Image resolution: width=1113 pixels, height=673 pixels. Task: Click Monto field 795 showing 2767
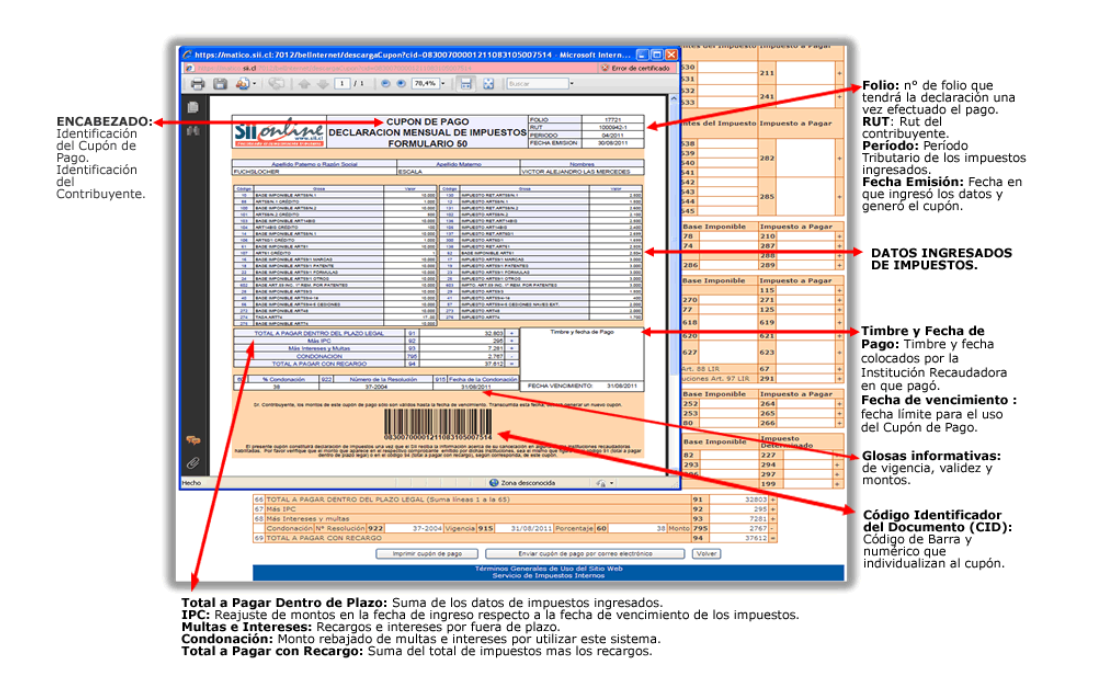click(x=739, y=528)
